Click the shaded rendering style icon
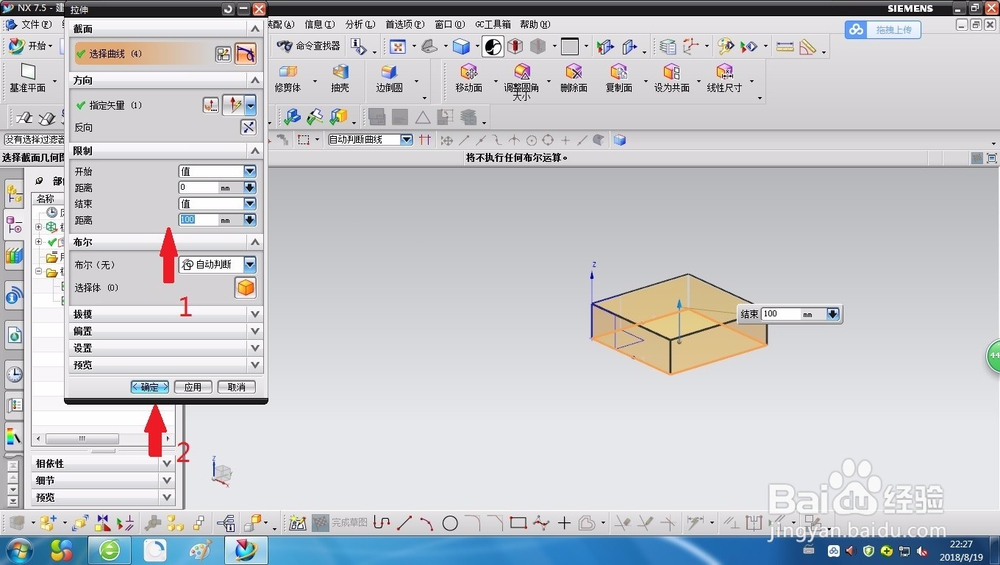Screen dimensions: 1000x565 click(492, 47)
